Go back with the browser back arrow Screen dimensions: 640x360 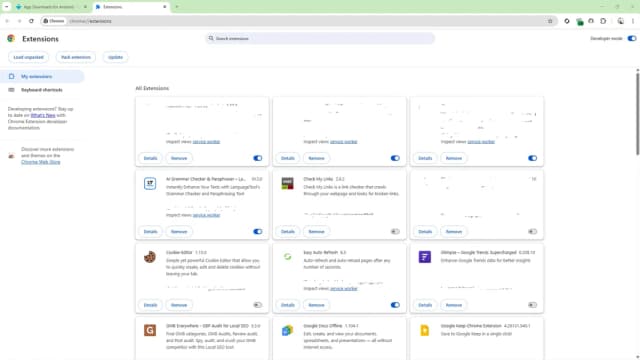(7, 21)
